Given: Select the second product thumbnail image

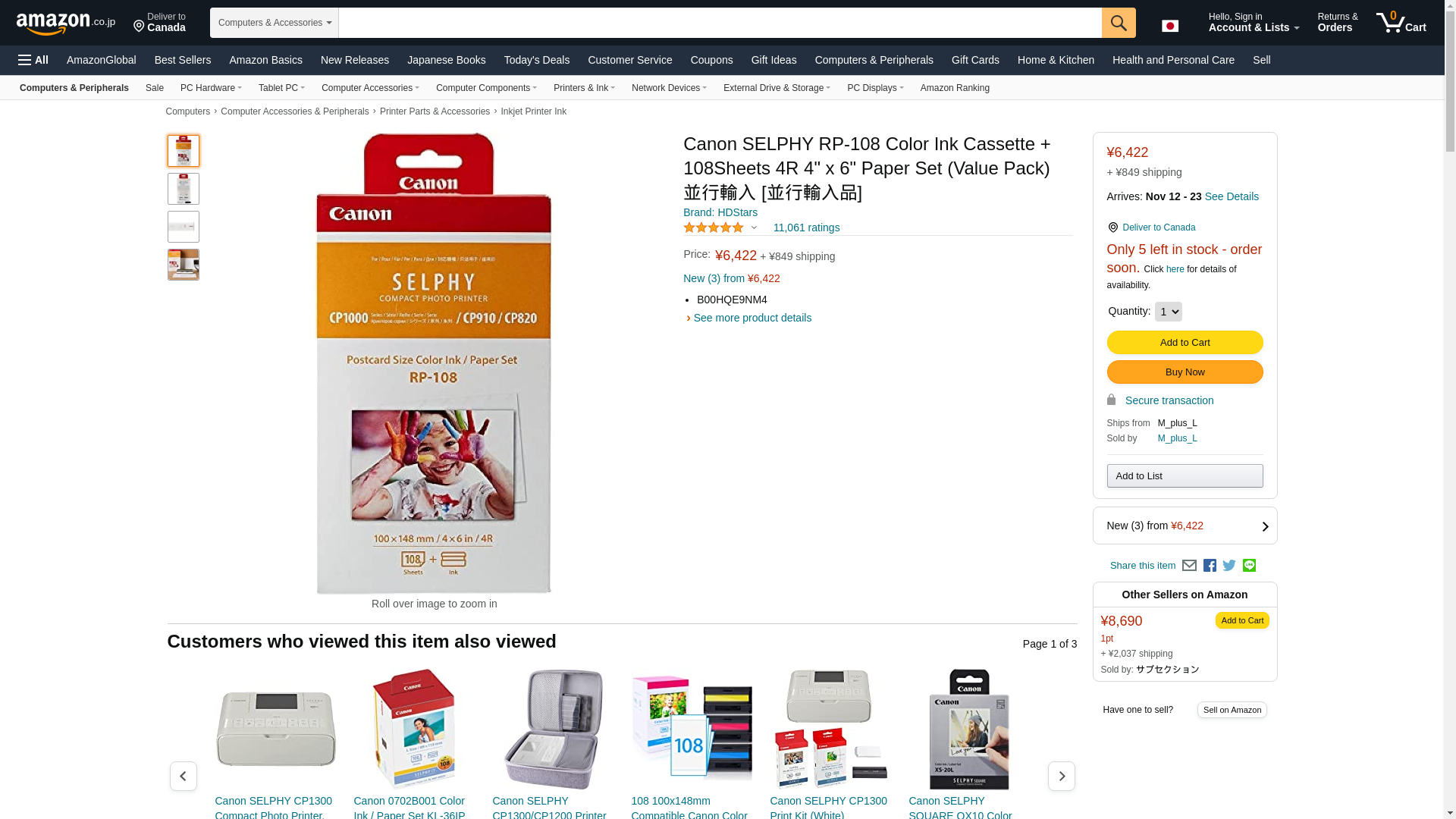Looking at the screenshot, I should coord(184,189).
